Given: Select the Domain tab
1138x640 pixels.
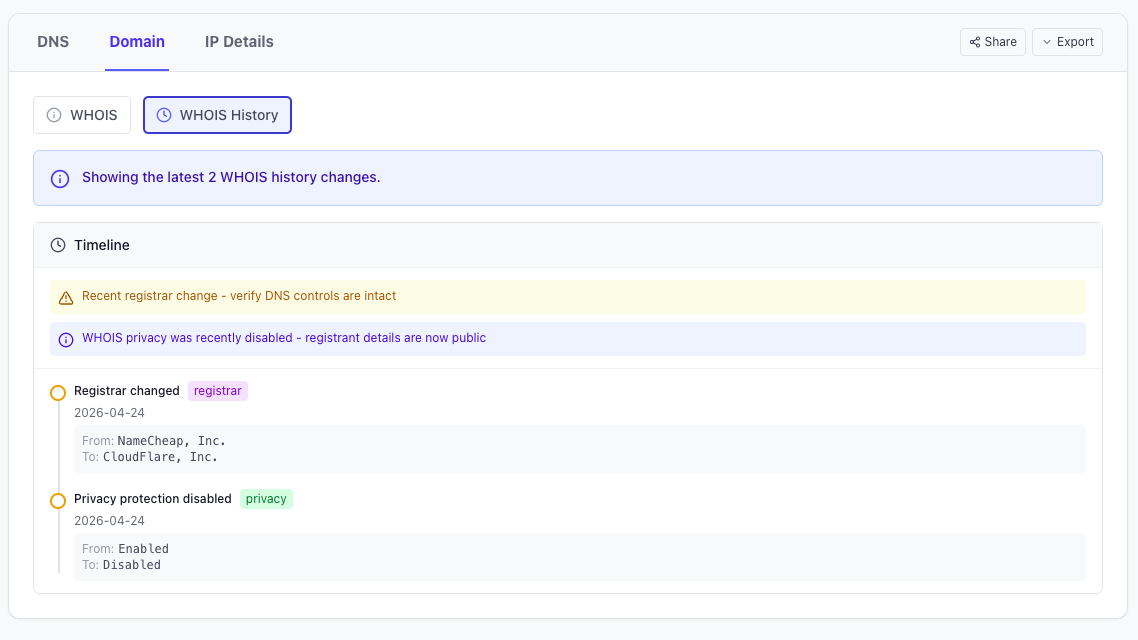Looking at the screenshot, I should 137,42.
